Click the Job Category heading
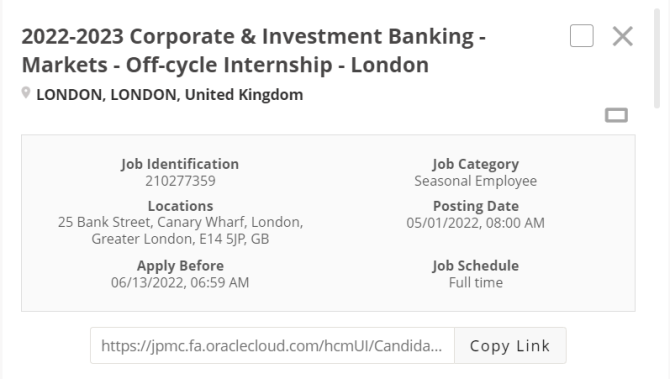 pyautogui.click(x=476, y=165)
